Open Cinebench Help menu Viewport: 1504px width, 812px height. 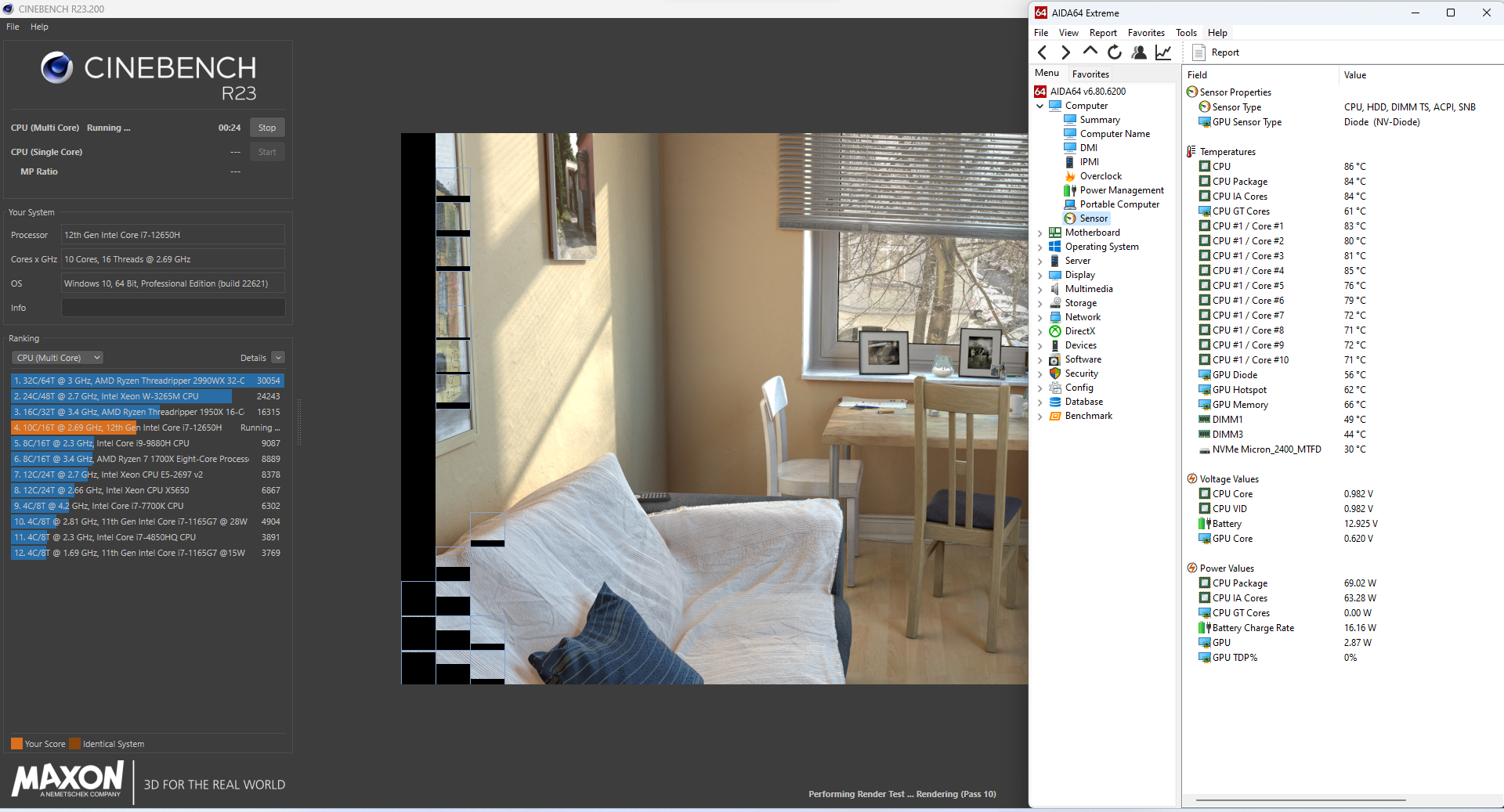coord(39,27)
